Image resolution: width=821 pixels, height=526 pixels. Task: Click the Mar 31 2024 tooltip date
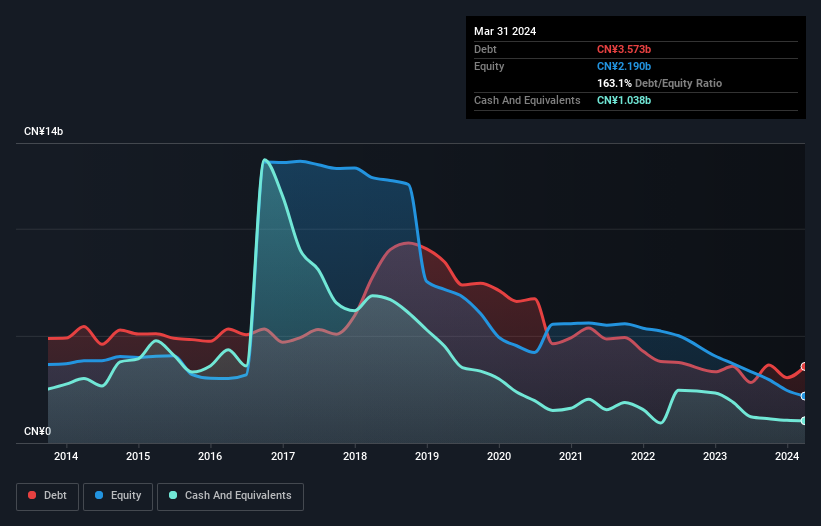[505, 31]
